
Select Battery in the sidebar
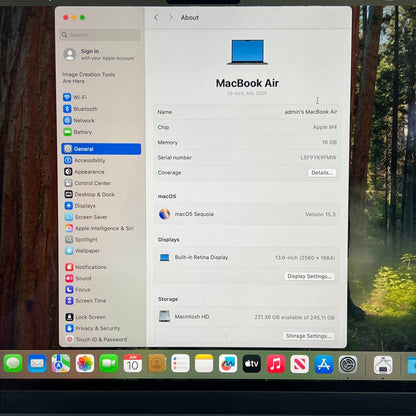[x=77, y=132]
